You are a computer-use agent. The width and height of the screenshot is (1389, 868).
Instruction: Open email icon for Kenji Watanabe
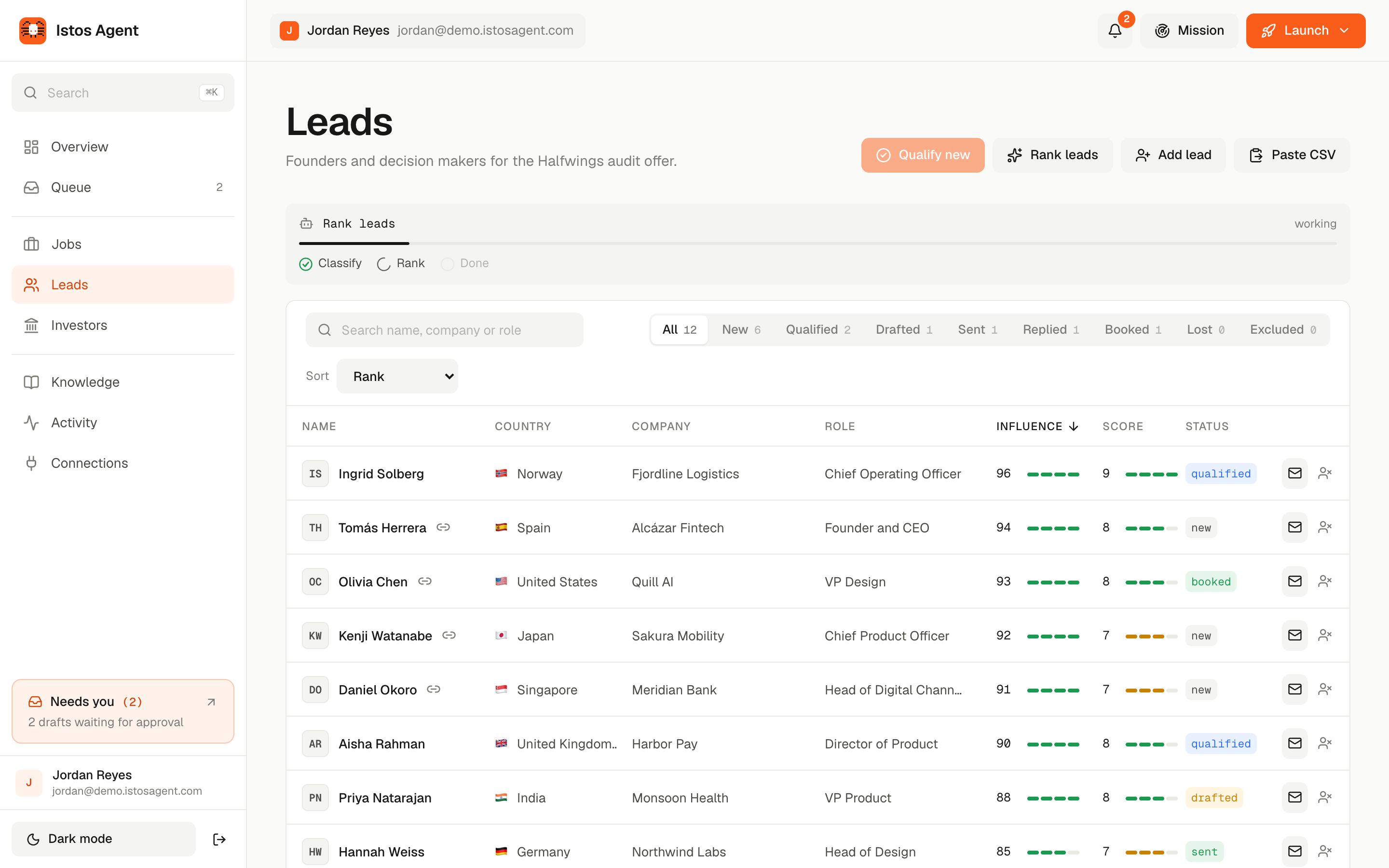tap(1294, 635)
